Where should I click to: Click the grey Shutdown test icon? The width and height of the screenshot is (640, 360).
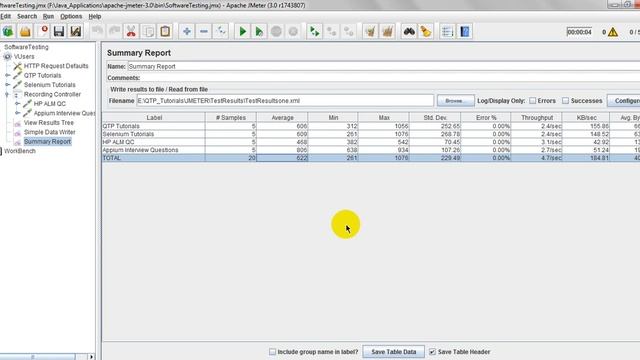coord(293,31)
